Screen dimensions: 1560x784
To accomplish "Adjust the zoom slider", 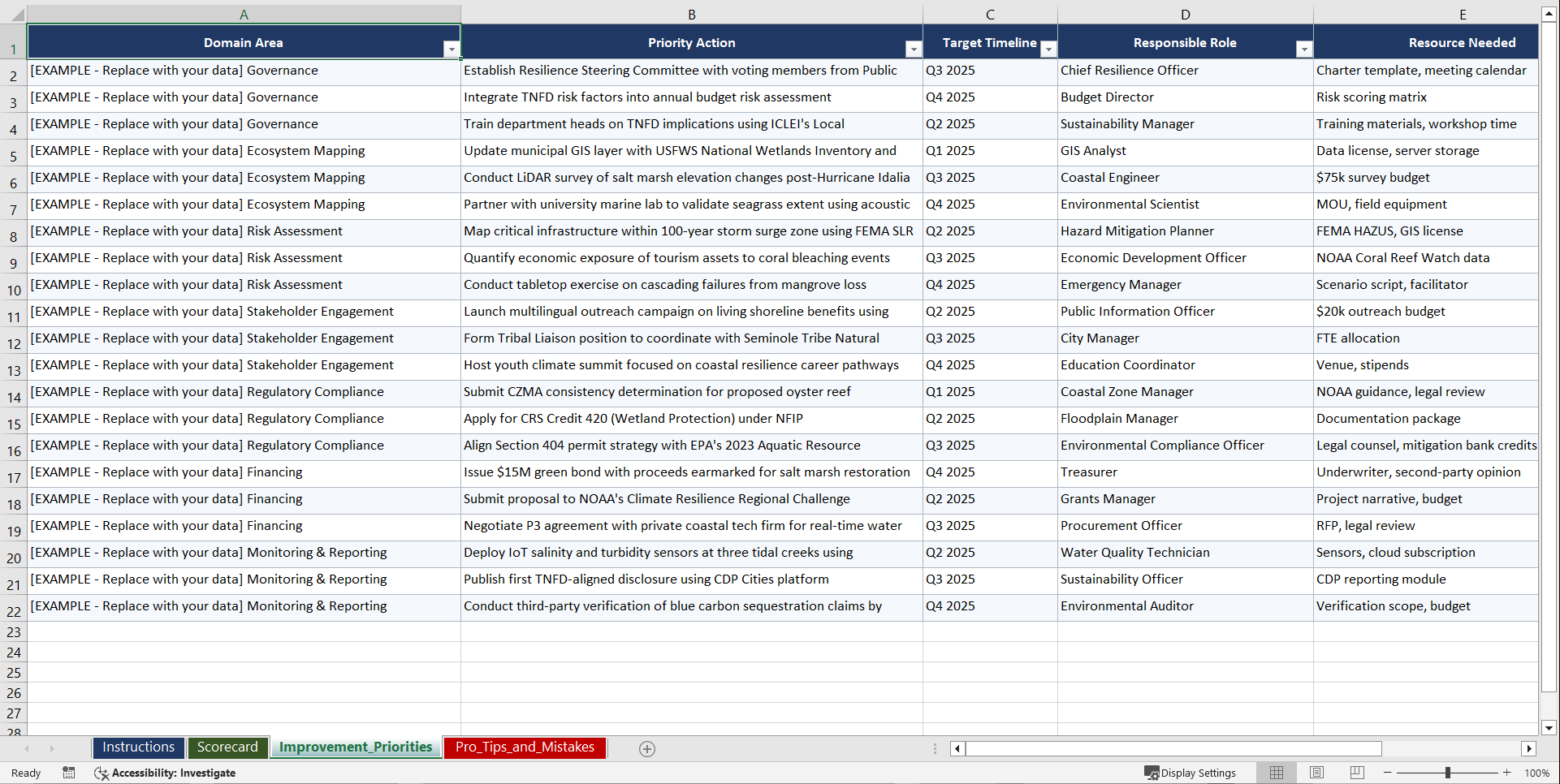I will (x=1448, y=773).
